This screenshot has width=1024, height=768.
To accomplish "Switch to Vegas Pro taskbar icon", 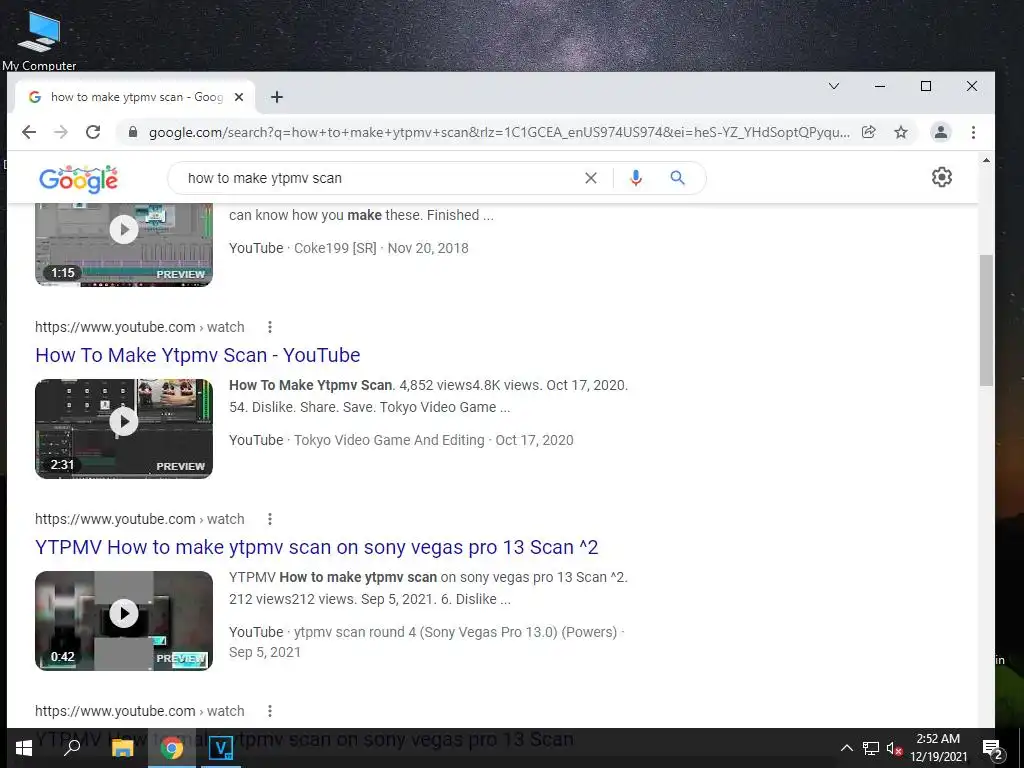I will coord(221,748).
